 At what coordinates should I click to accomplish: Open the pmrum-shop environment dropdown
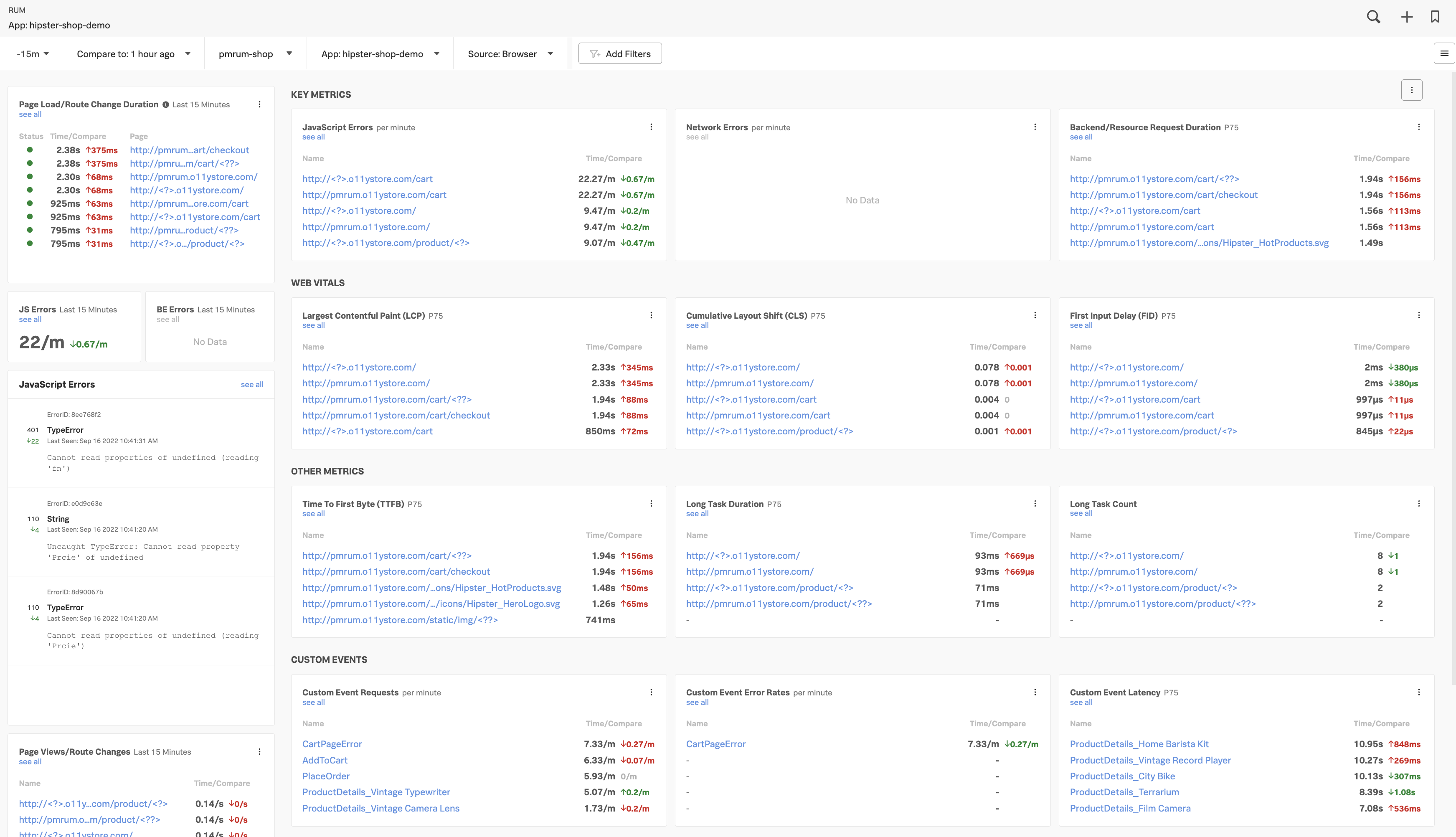click(255, 53)
